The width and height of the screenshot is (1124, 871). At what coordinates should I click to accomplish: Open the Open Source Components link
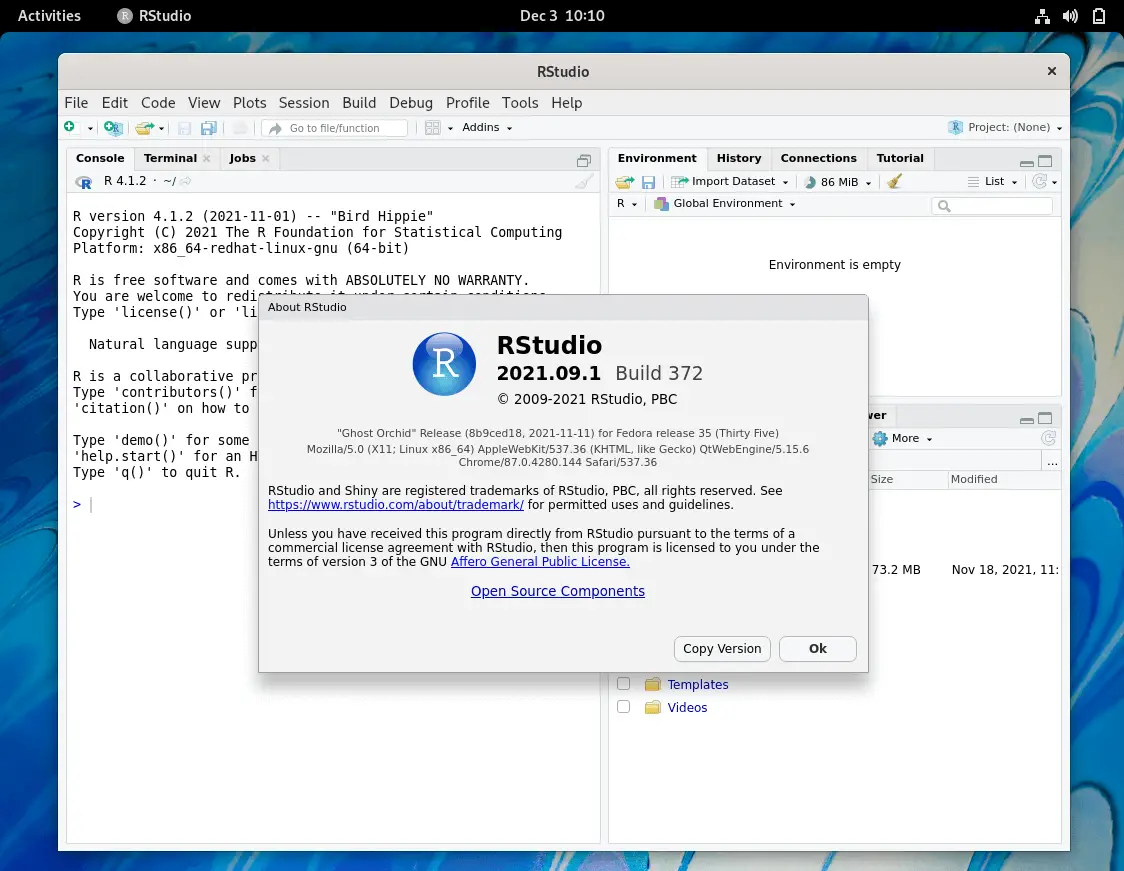[558, 591]
